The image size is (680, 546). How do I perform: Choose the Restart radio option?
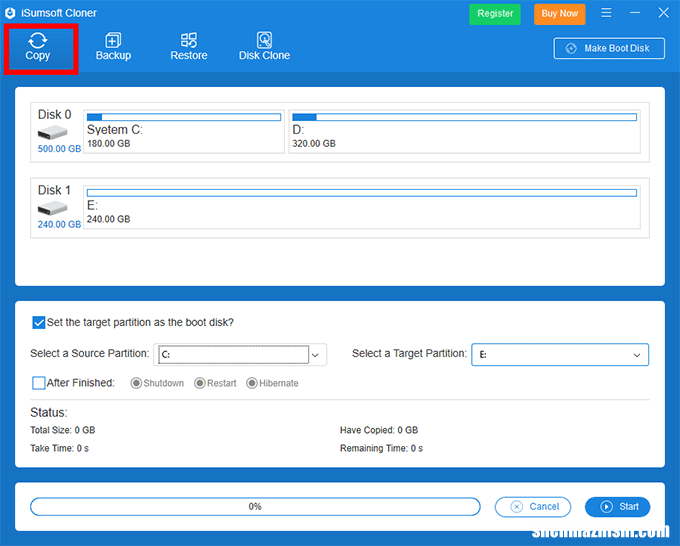(199, 383)
